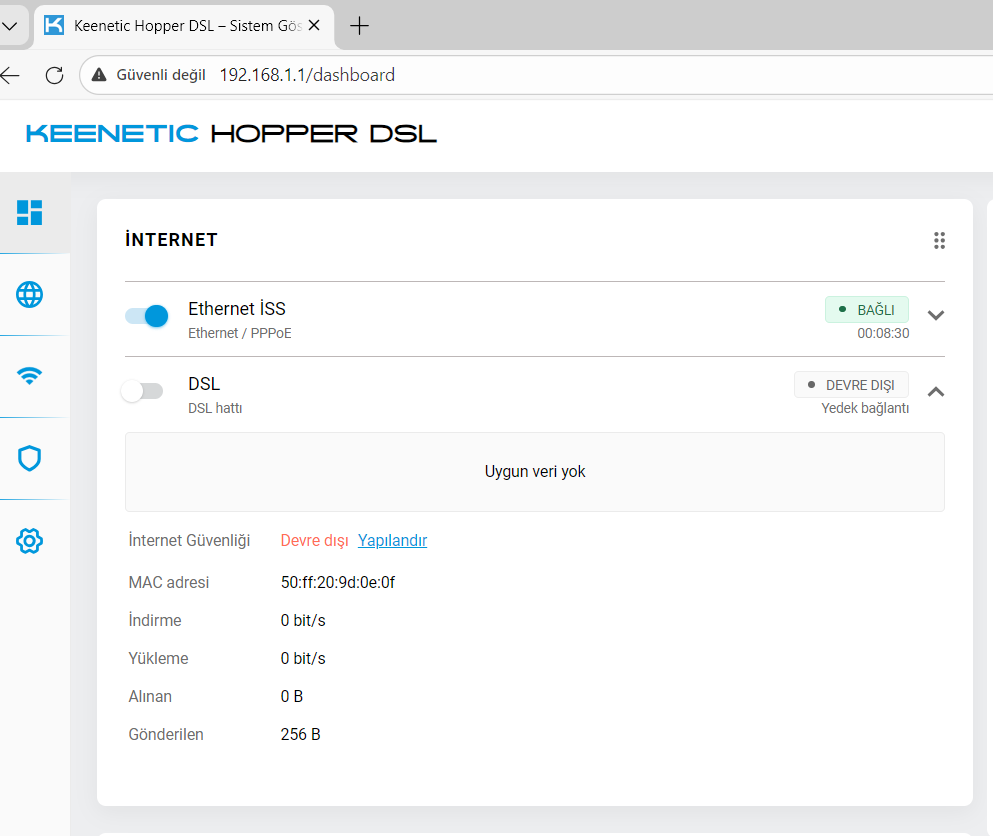Open the dashboard grid icon in sidebar
The image size is (993, 836).
(30, 213)
